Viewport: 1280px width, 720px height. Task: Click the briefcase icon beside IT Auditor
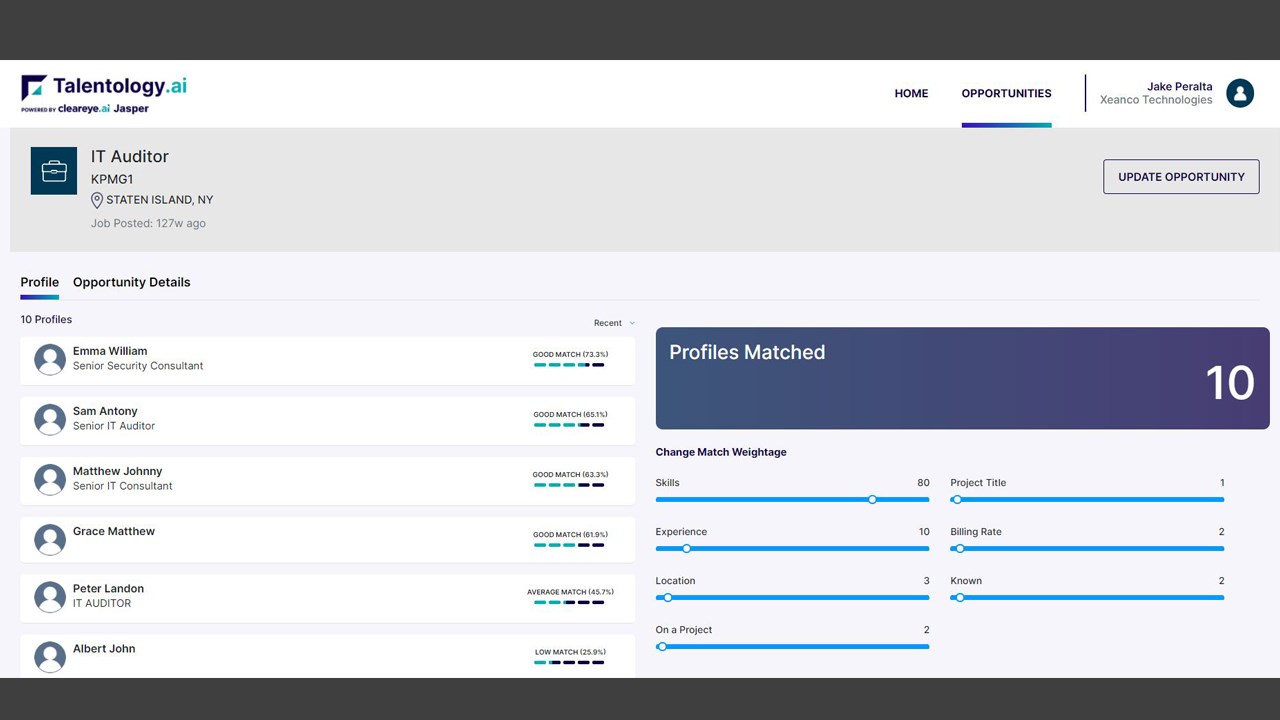point(54,171)
